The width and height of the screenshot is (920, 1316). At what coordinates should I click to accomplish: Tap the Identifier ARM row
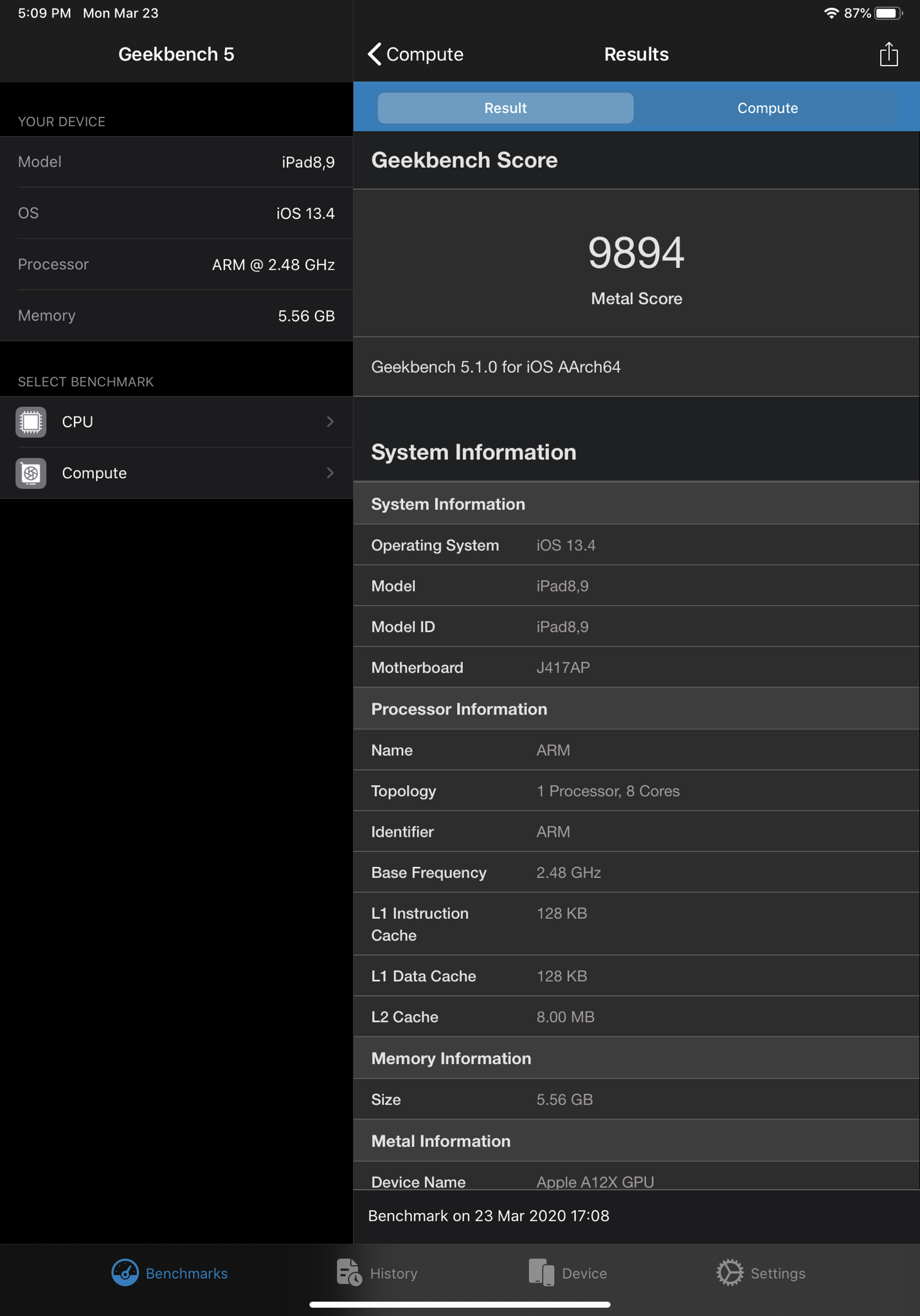coord(636,832)
